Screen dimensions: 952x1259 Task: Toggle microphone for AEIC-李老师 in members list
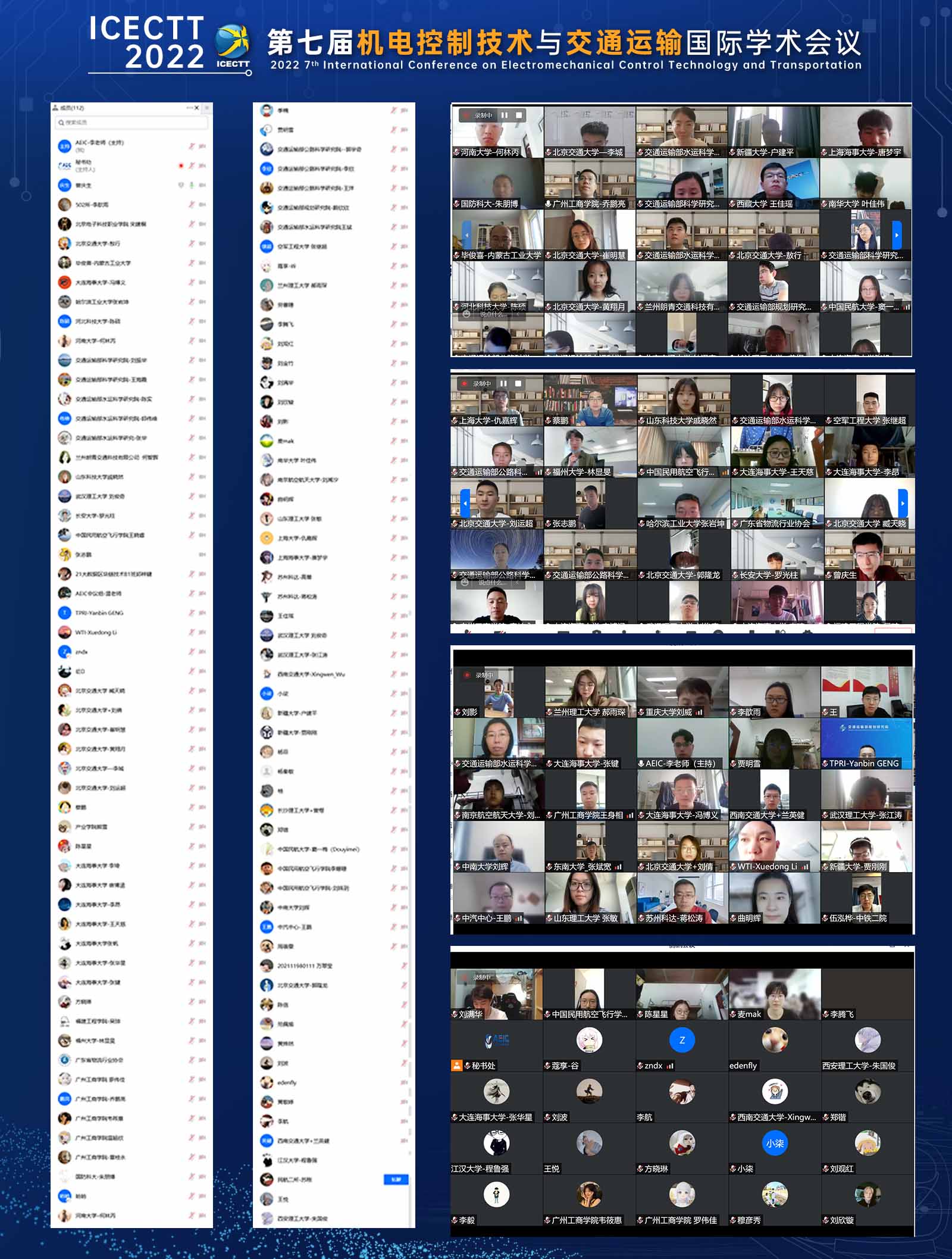point(192,146)
